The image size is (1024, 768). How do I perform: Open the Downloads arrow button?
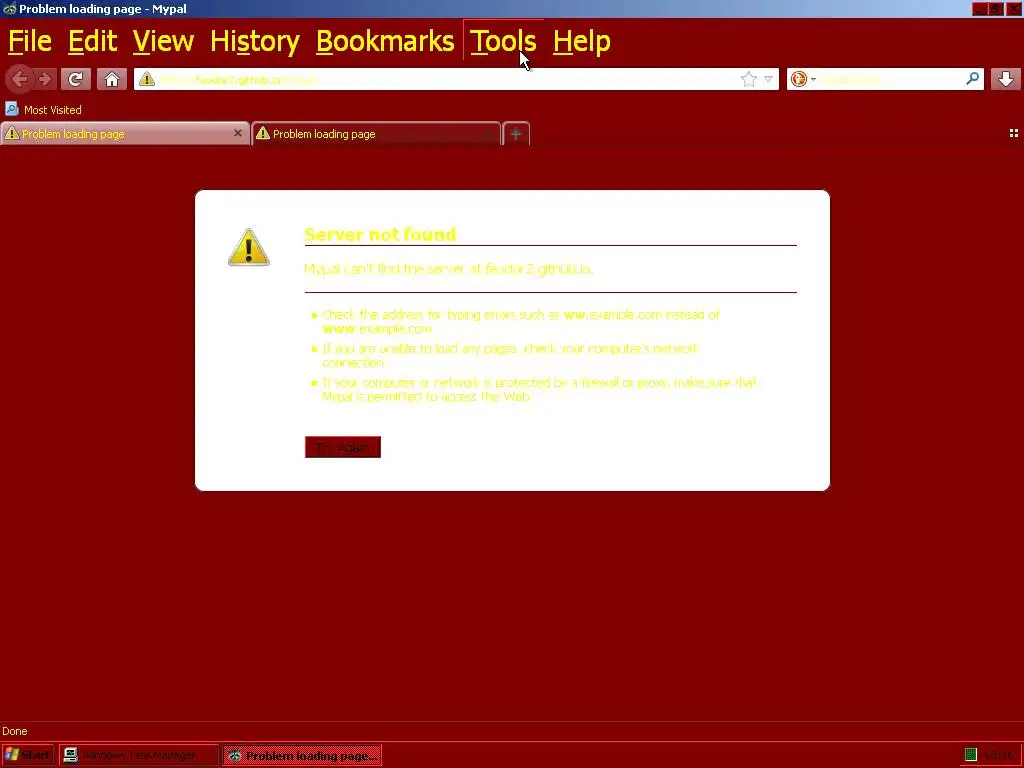click(1006, 79)
